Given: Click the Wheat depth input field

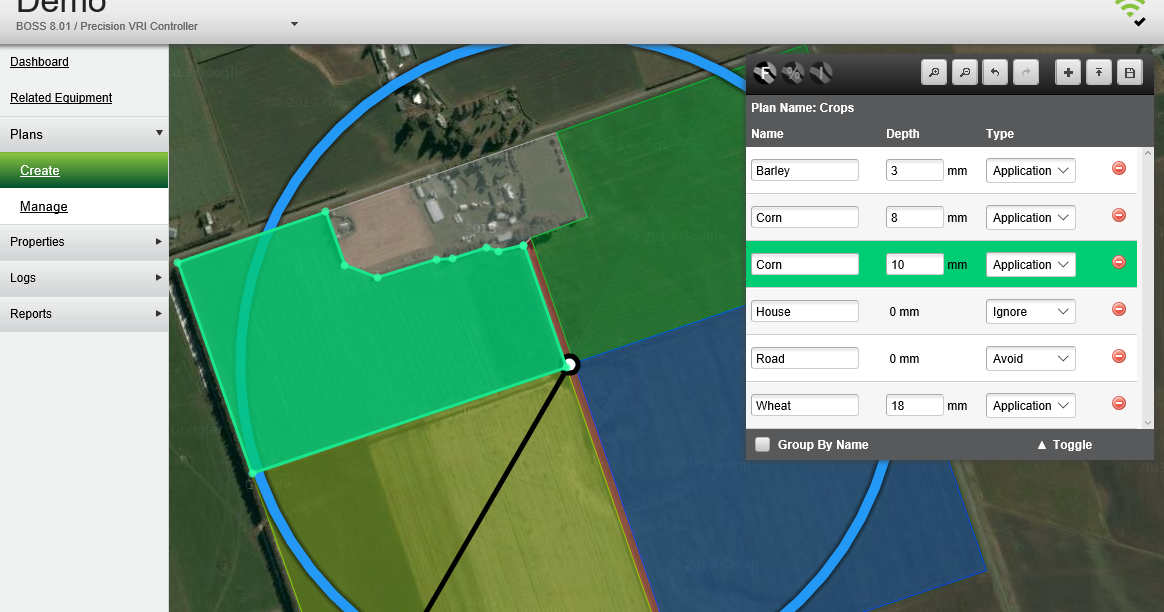Looking at the screenshot, I should tap(914, 404).
